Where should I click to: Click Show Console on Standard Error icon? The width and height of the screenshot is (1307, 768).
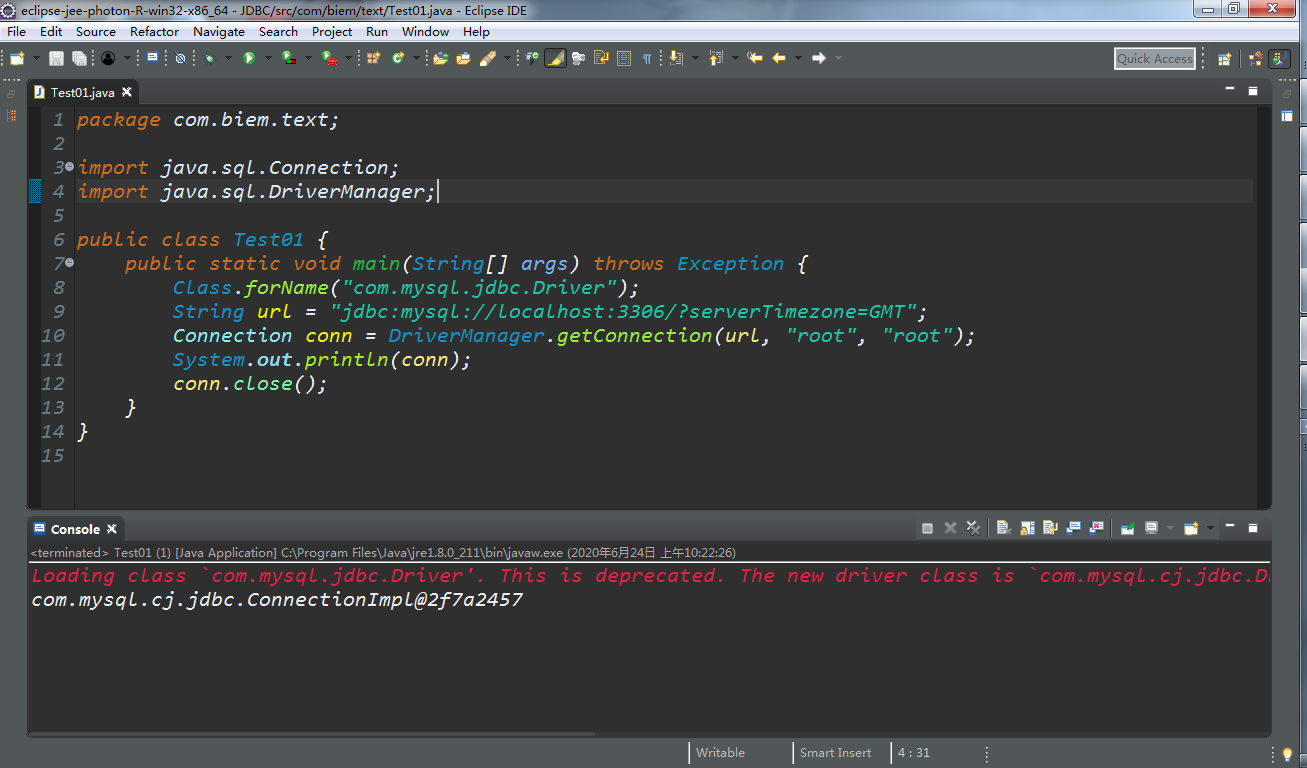coord(1097,528)
